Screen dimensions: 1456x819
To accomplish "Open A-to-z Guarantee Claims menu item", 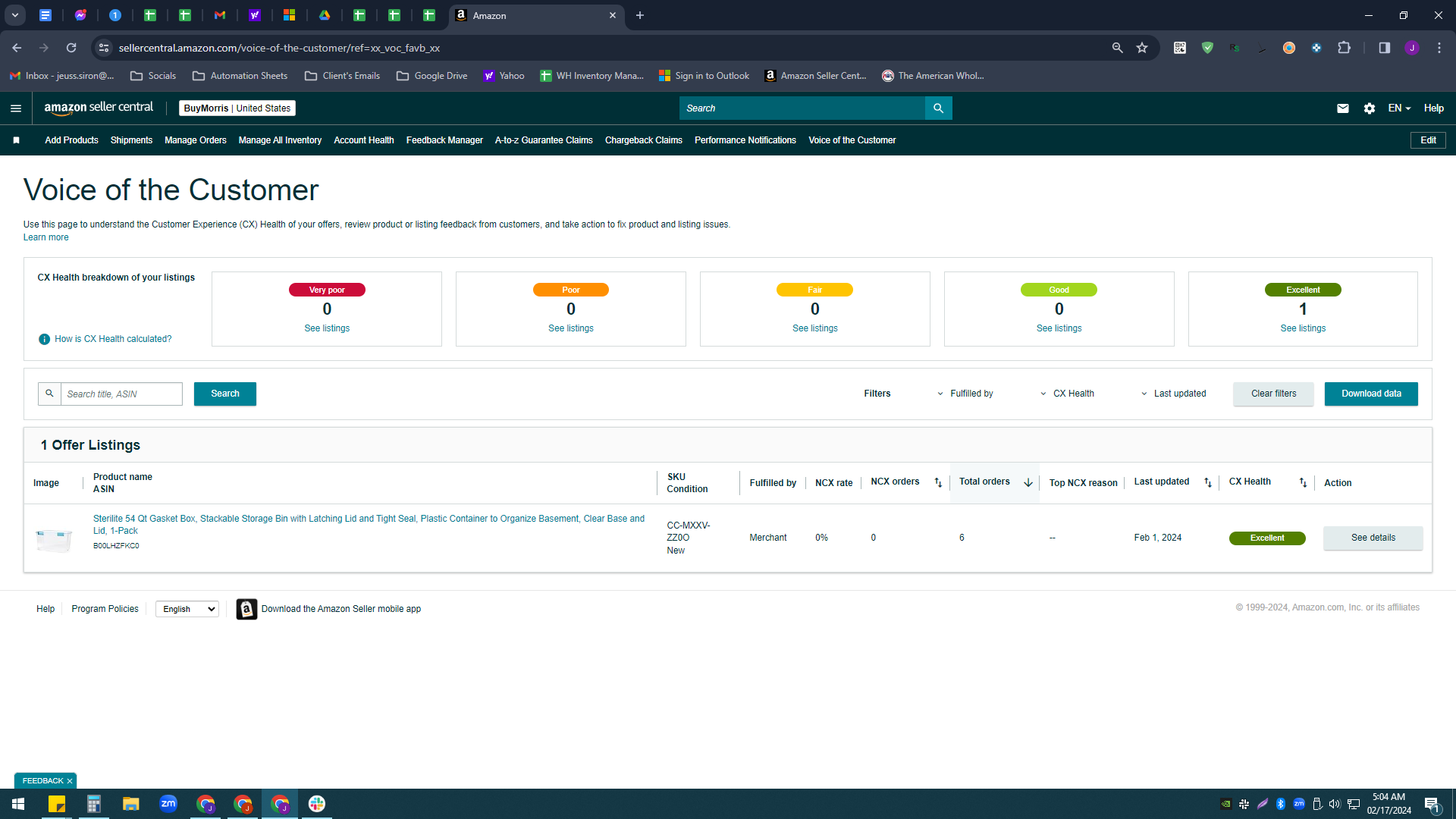I will (544, 140).
